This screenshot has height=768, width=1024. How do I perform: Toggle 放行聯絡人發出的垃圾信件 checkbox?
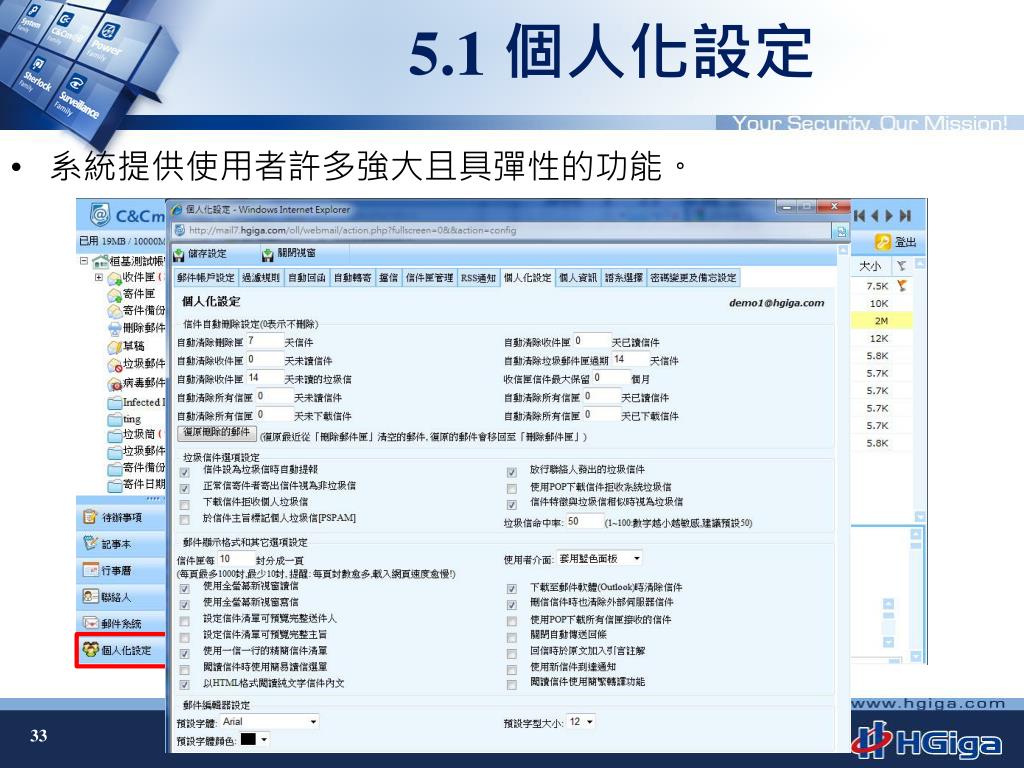click(511, 472)
